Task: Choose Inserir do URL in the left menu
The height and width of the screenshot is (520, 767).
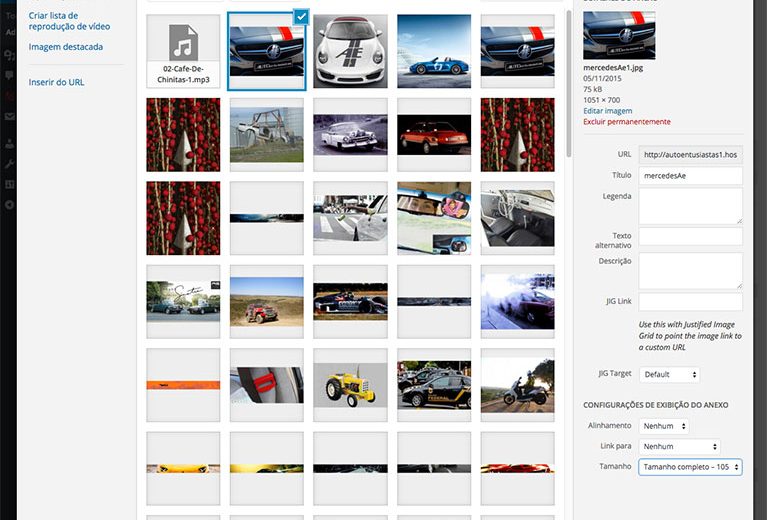Action: [57, 82]
